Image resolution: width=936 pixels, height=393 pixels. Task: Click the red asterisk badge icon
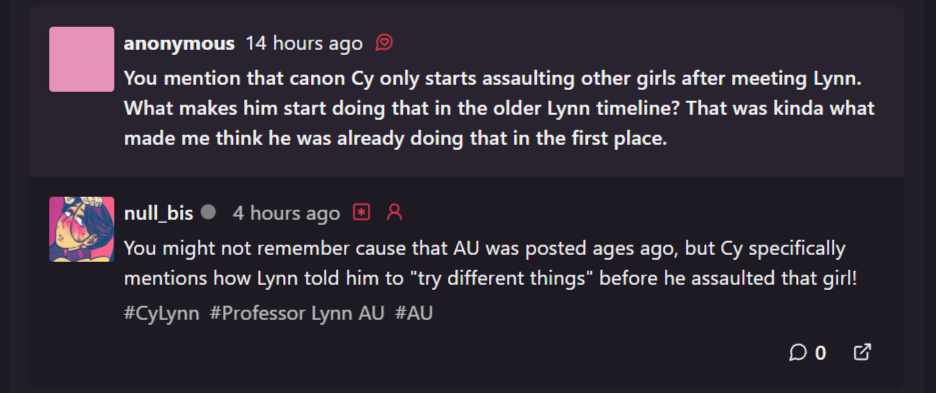tap(361, 212)
